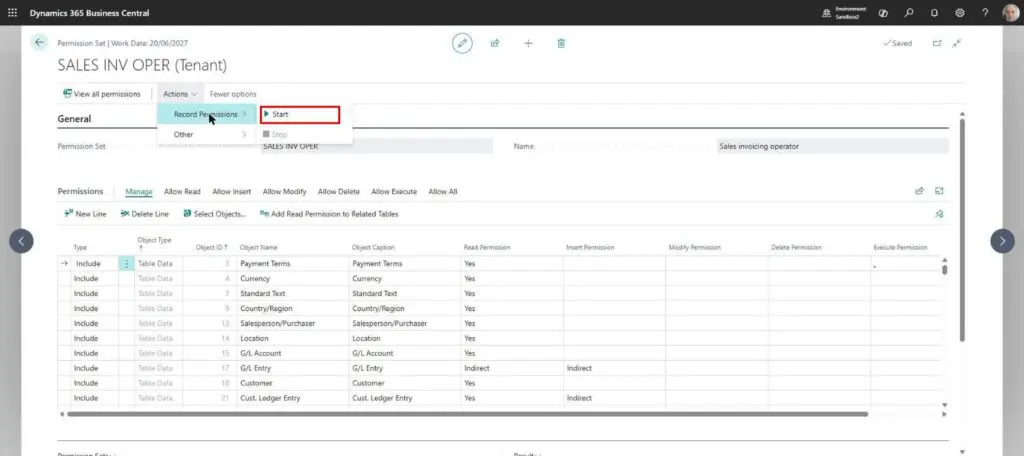Click Select Objects button
The image size is (1024, 456).
tap(214, 214)
